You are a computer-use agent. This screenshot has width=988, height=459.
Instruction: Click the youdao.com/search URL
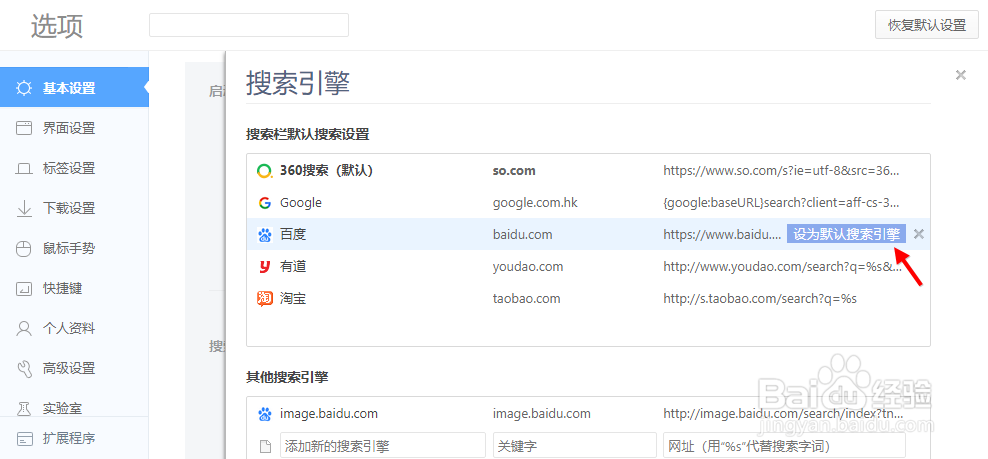point(783,267)
